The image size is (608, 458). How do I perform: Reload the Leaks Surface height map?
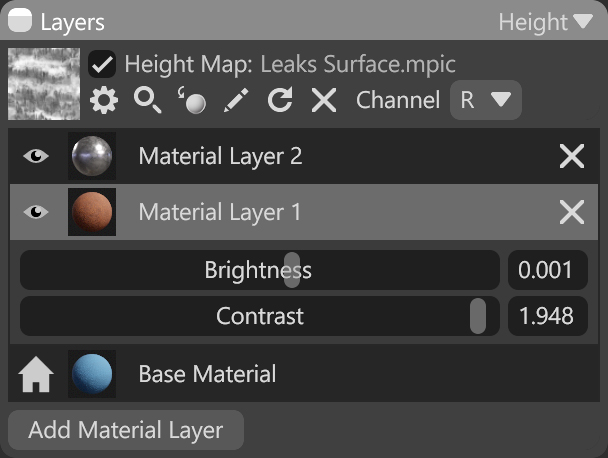280,100
